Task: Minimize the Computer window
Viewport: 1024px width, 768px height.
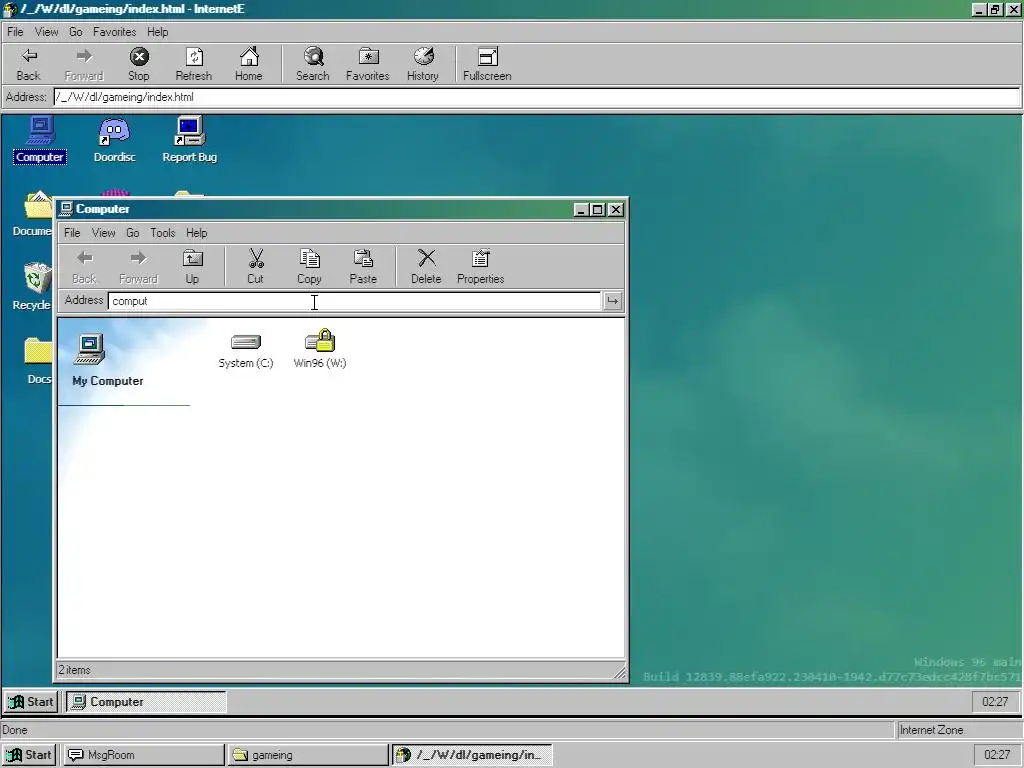Action: coord(581,210)
